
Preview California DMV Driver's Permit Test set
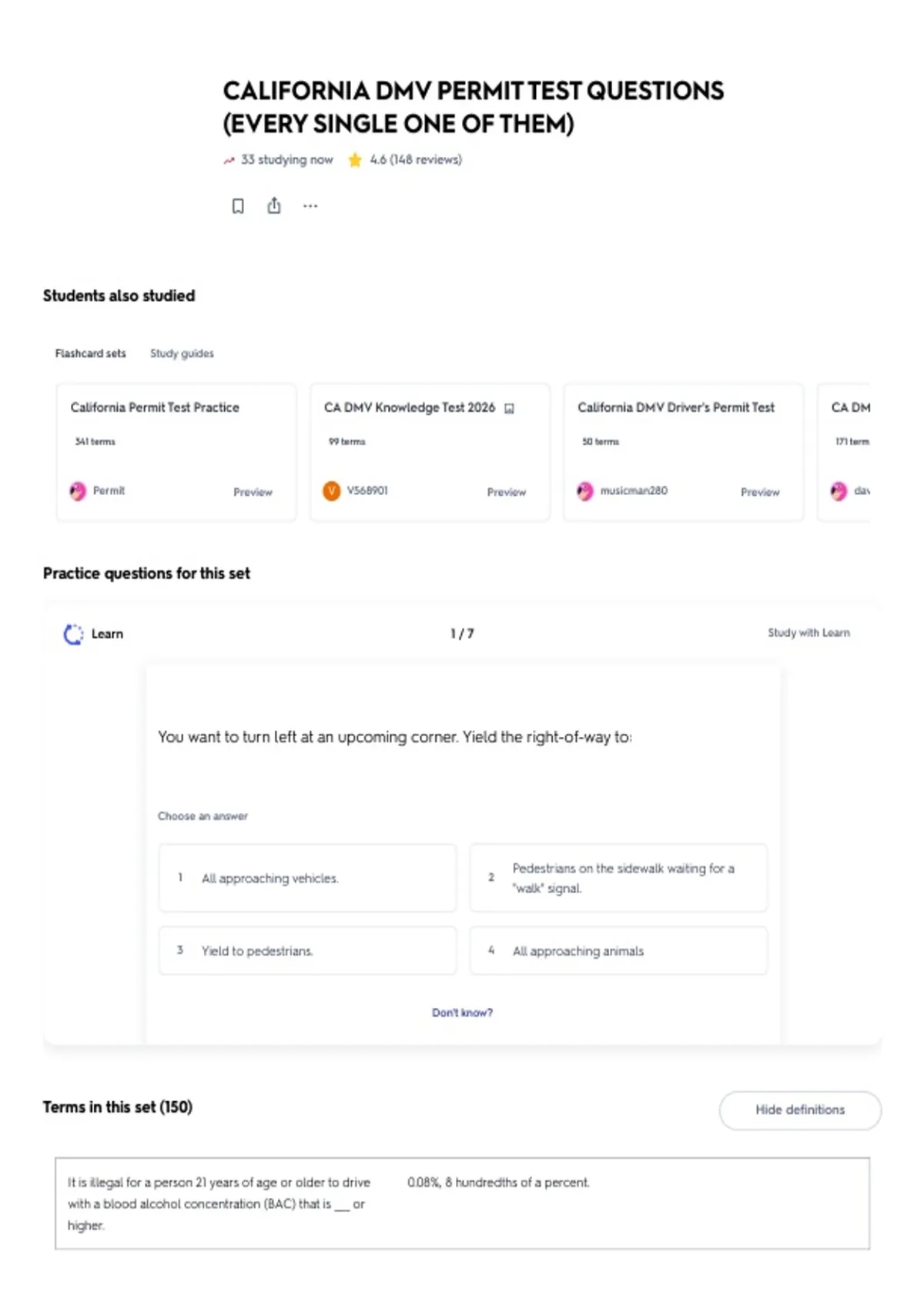pyautogui.click(x=760, y=492)
